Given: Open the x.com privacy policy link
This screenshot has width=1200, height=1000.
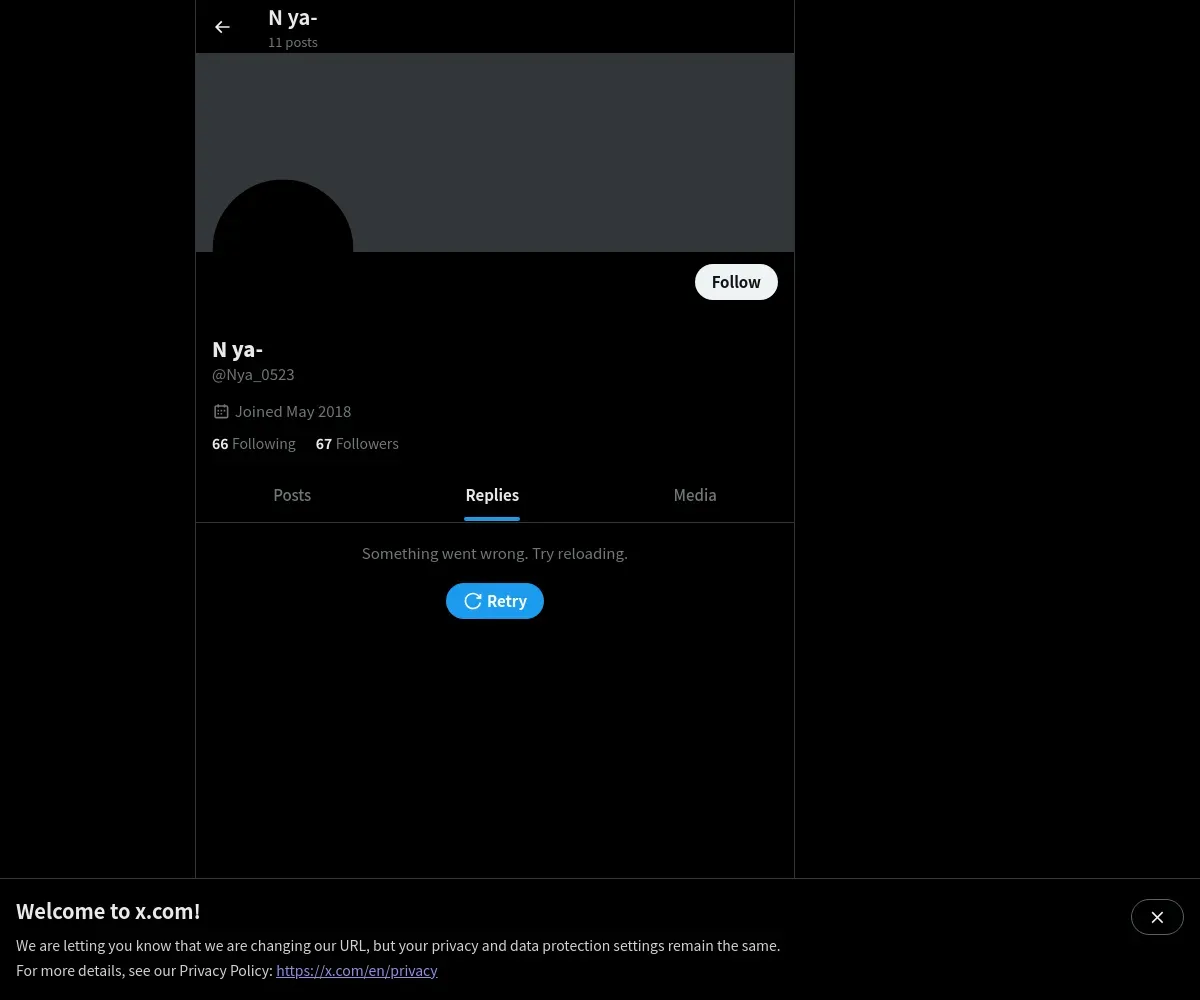Looking at the screenshot, I should tap(357, 970).
